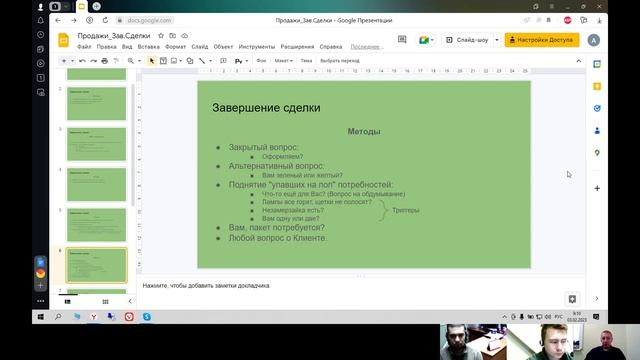Open the Макет layout dropdown
Viewport: 640px width, 360px height.
click(283, 61)
